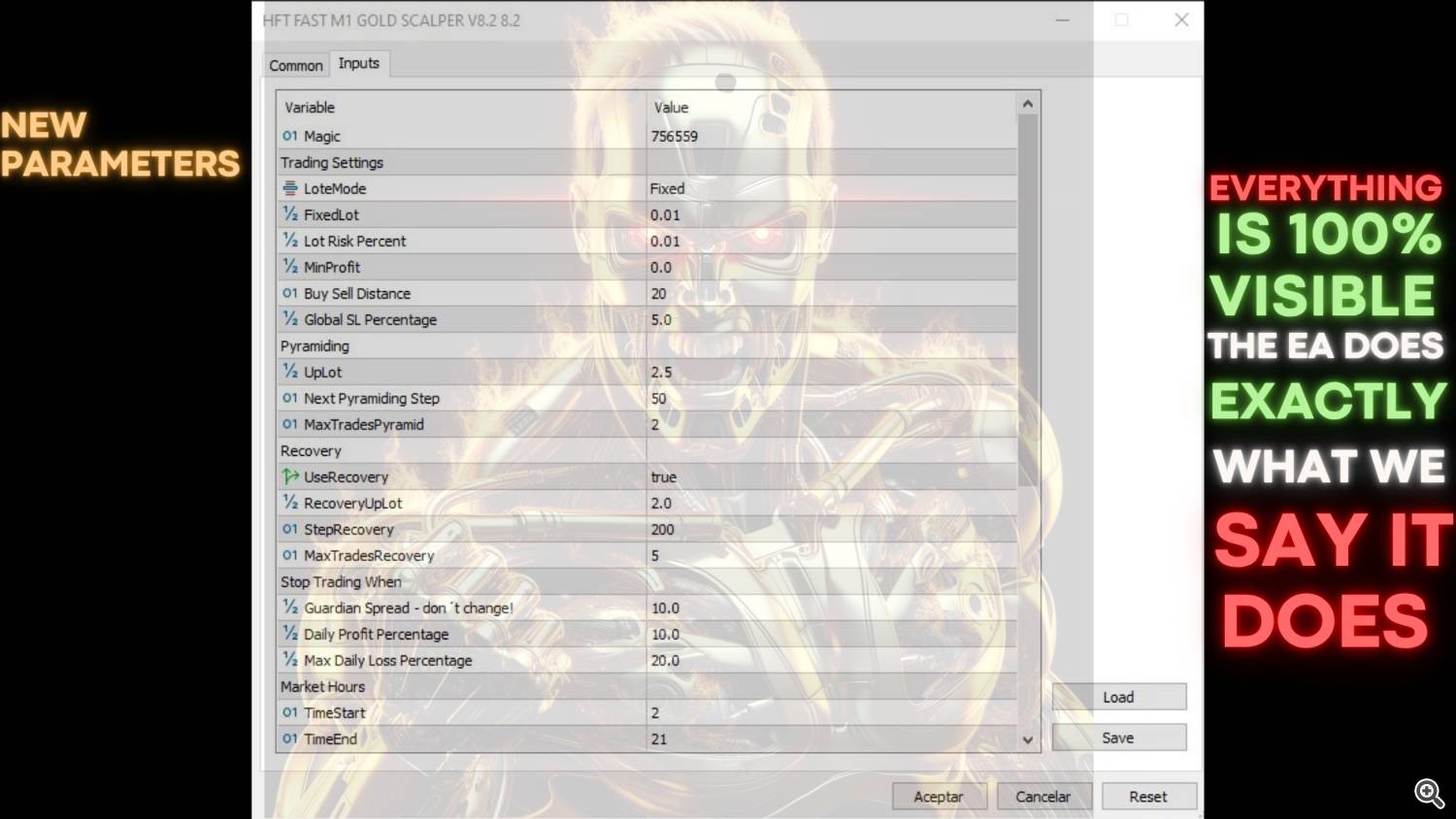Screen dimensions: 1456x819
Task: Click the Value column header
Action: tap(832, 107)
